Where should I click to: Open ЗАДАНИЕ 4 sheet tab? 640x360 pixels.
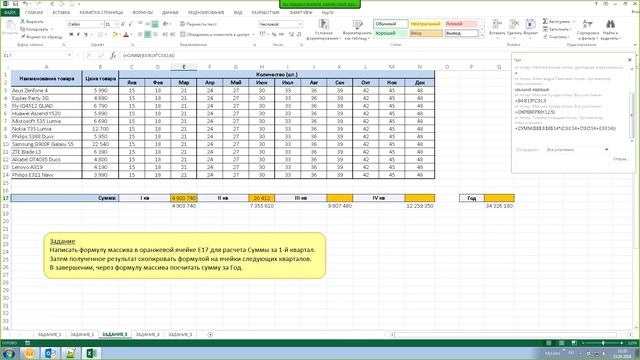pos(147,334)
